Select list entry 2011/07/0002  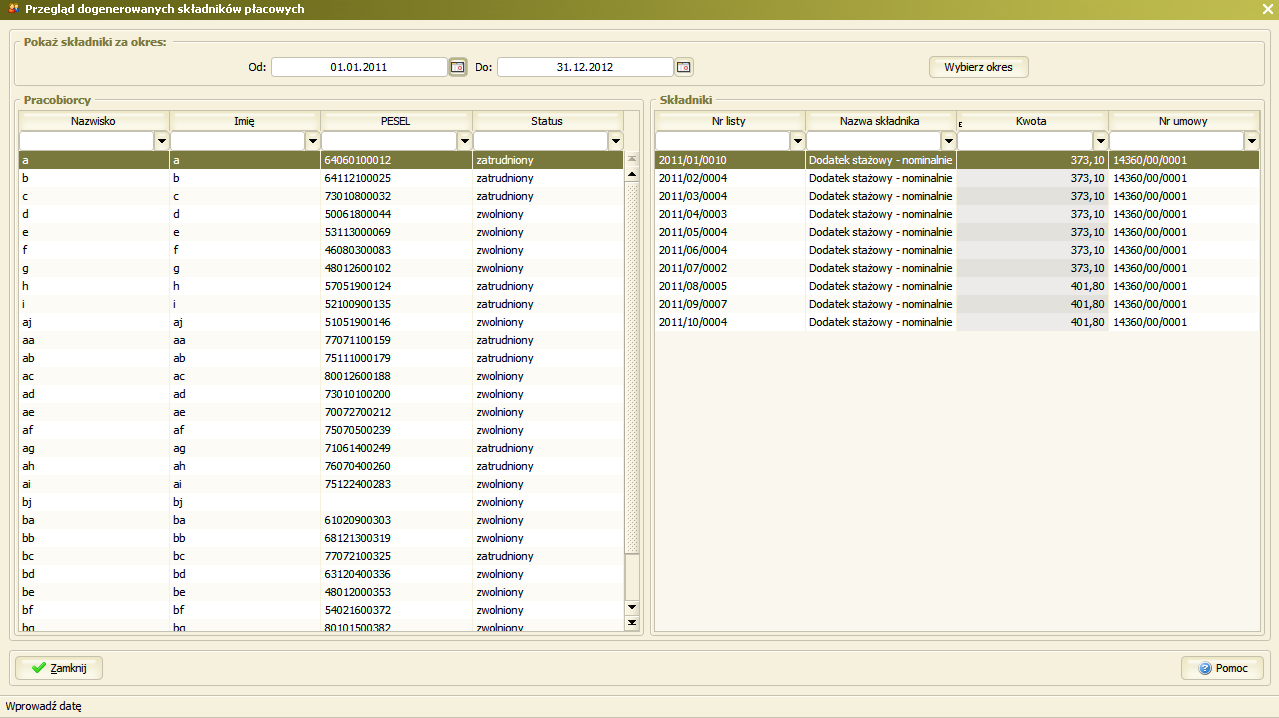pyautogui.click(x=957, y=268)
